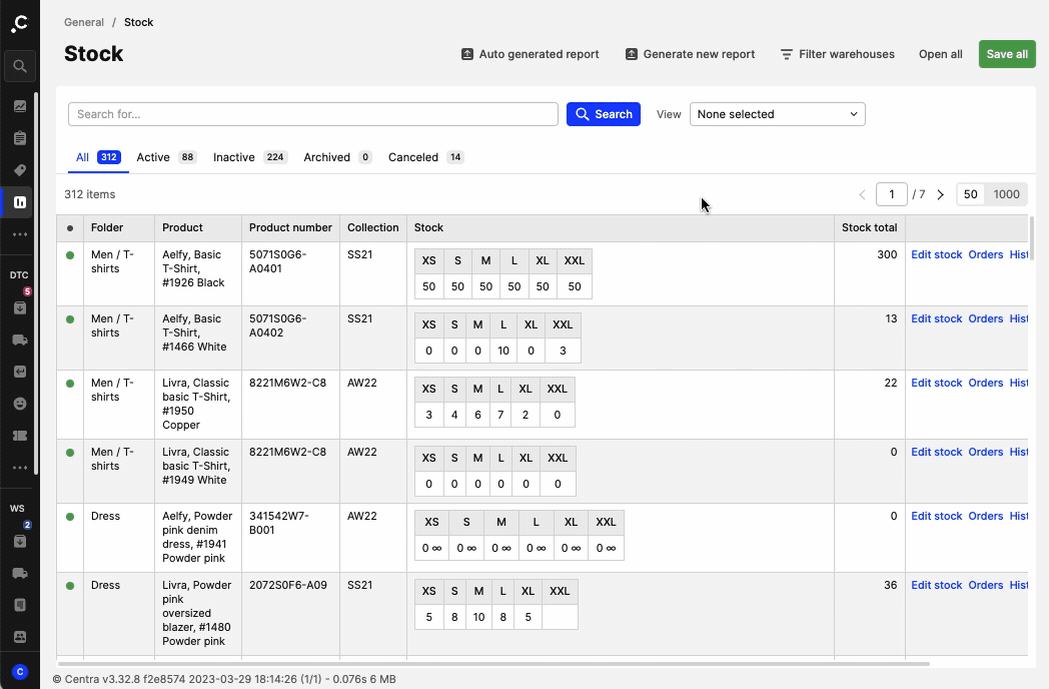Expand more items under the DTC section

click(x=20, y=467)
